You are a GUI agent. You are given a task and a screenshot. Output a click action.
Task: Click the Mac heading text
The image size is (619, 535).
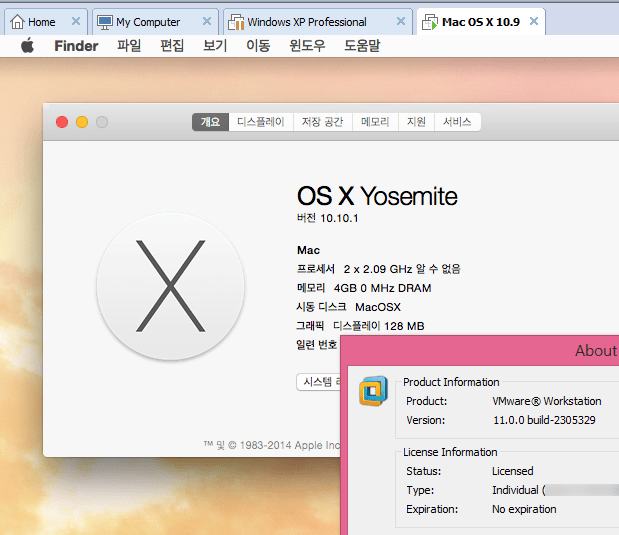pyautogui.click(x=308, y=250)
